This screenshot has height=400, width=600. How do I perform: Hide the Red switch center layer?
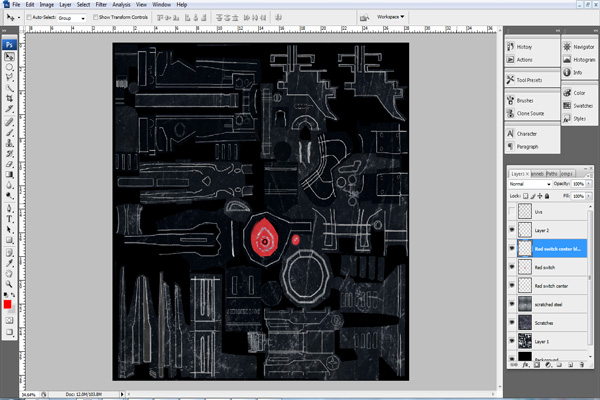512,286
